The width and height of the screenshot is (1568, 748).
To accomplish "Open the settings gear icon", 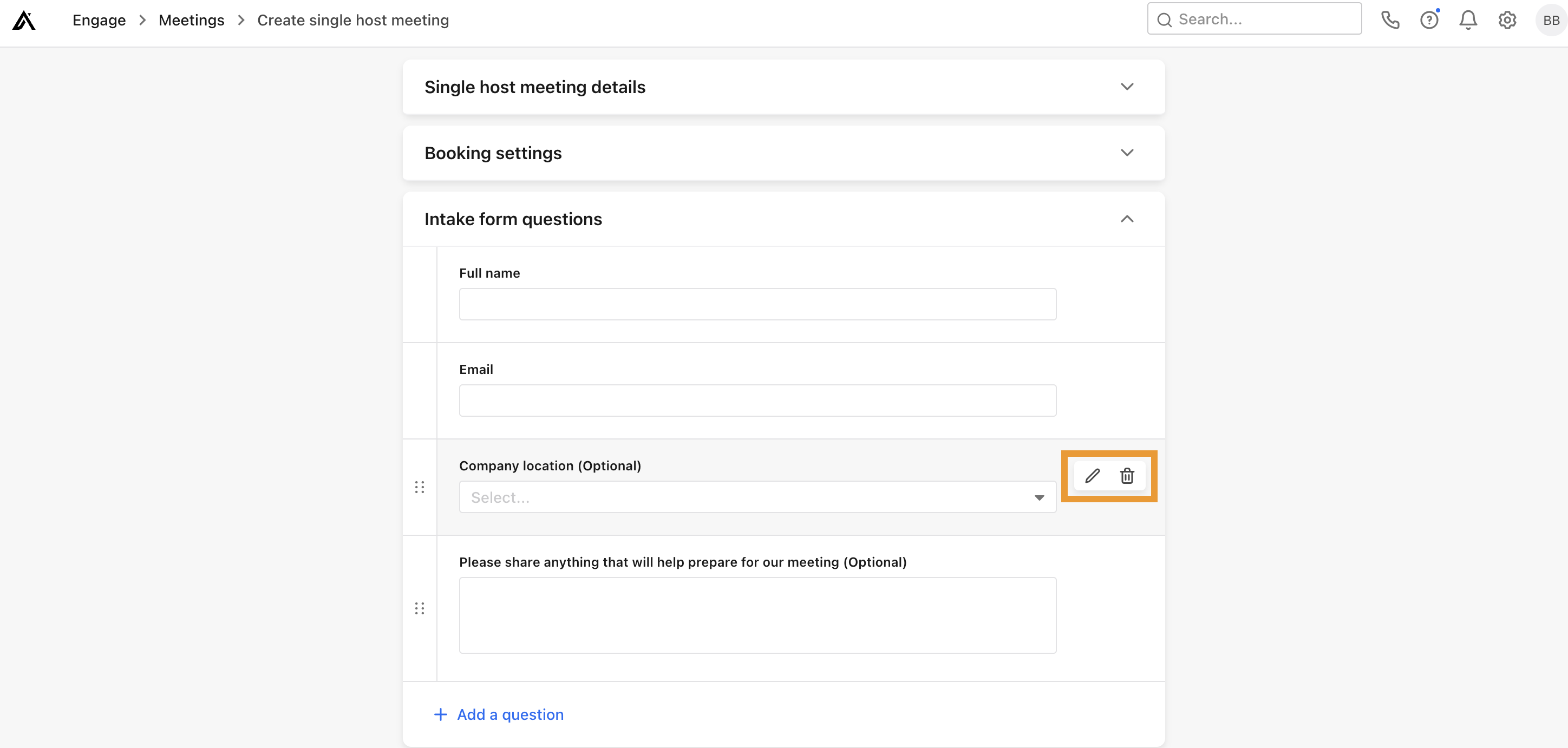I will tap(1507, 20).
